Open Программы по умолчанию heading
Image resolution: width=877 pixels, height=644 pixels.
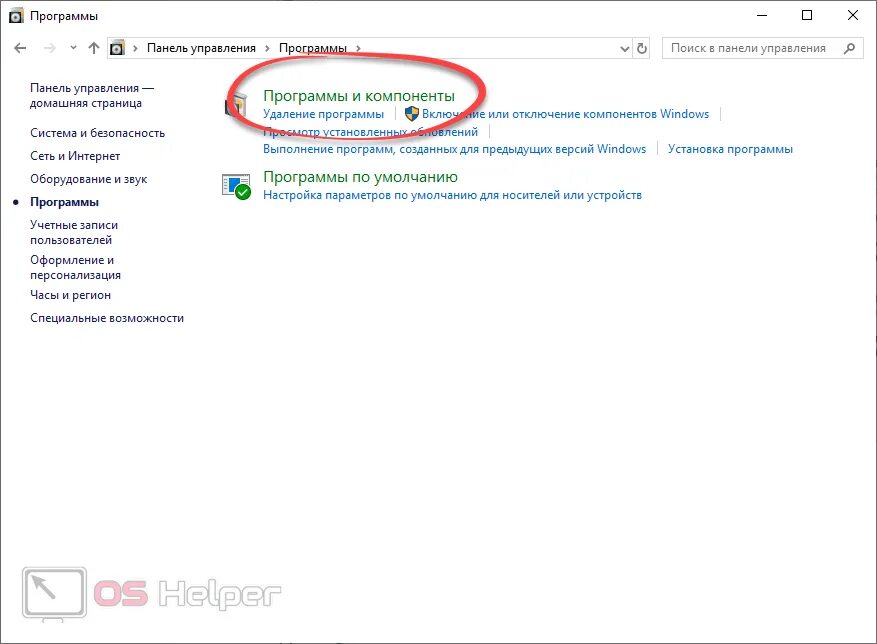coord(360,177)
